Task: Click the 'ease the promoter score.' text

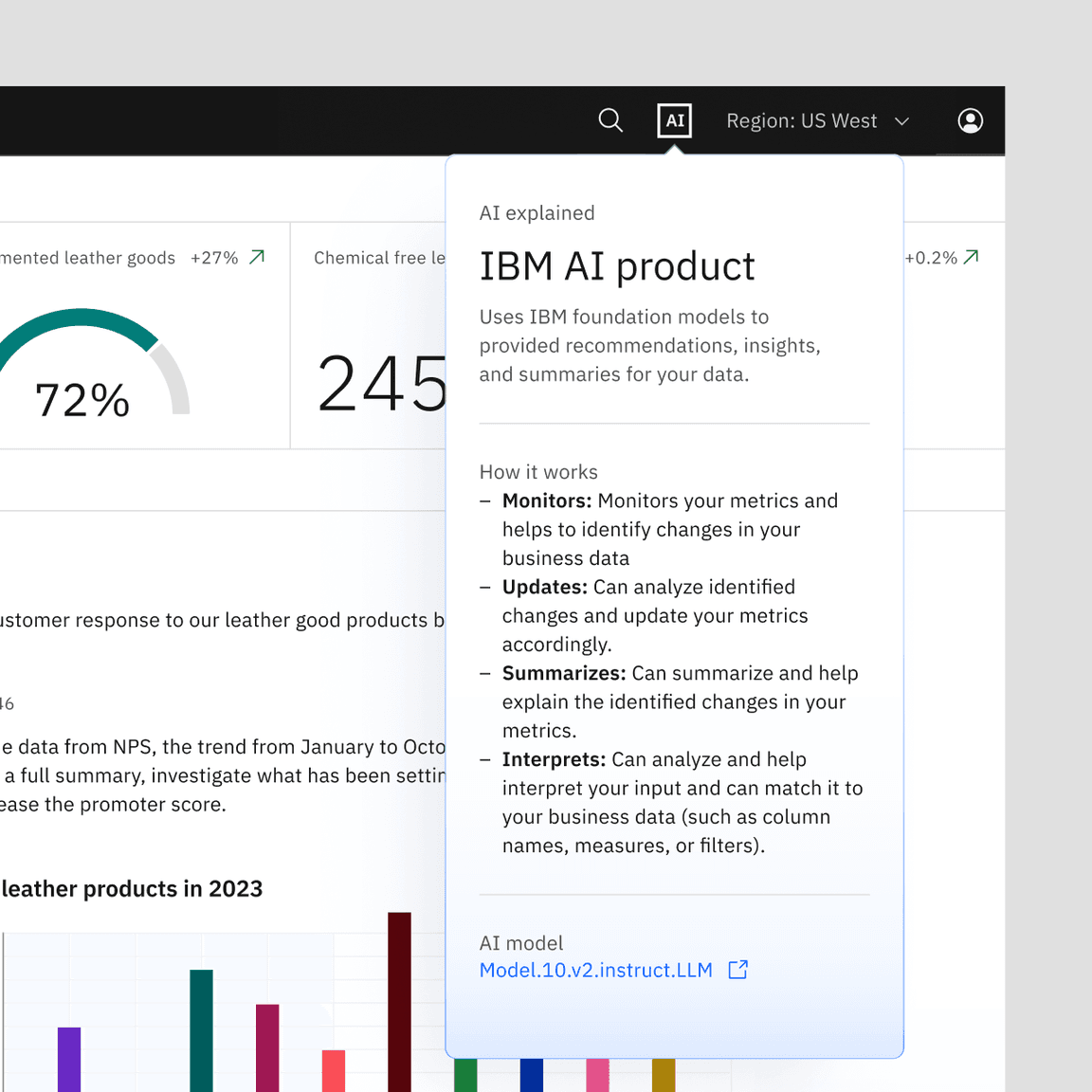Action: point(113,805)
